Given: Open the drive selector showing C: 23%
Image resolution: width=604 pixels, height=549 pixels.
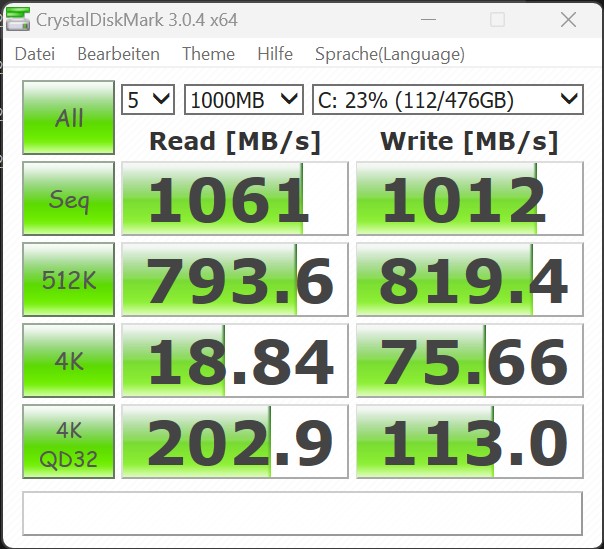Looking at the screenshot, I should (448, 100).
